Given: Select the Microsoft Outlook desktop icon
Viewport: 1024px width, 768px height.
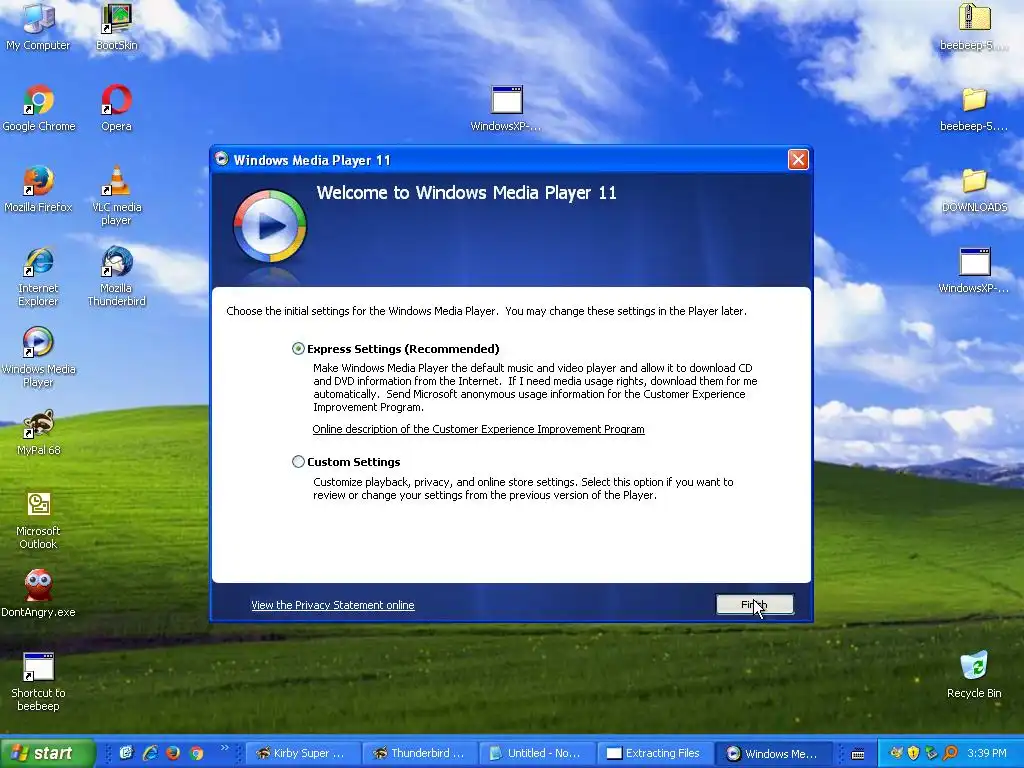Looking at the screenshot, I should (x=38, y=520).
